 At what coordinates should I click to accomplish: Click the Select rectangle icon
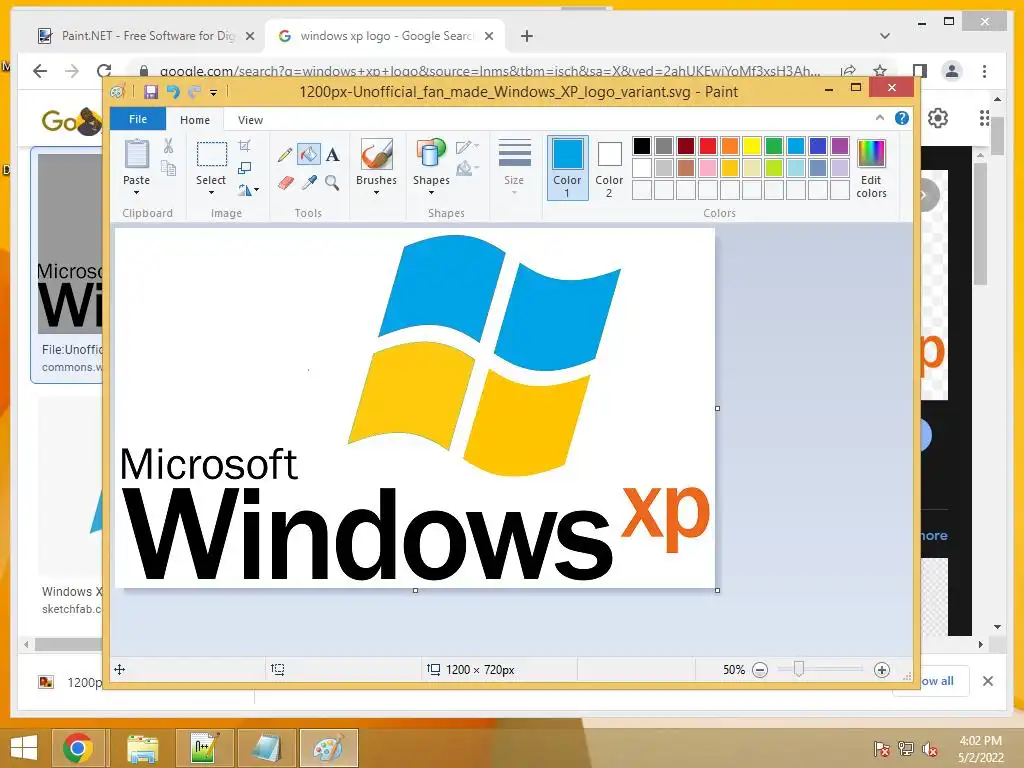coord(212,155)
